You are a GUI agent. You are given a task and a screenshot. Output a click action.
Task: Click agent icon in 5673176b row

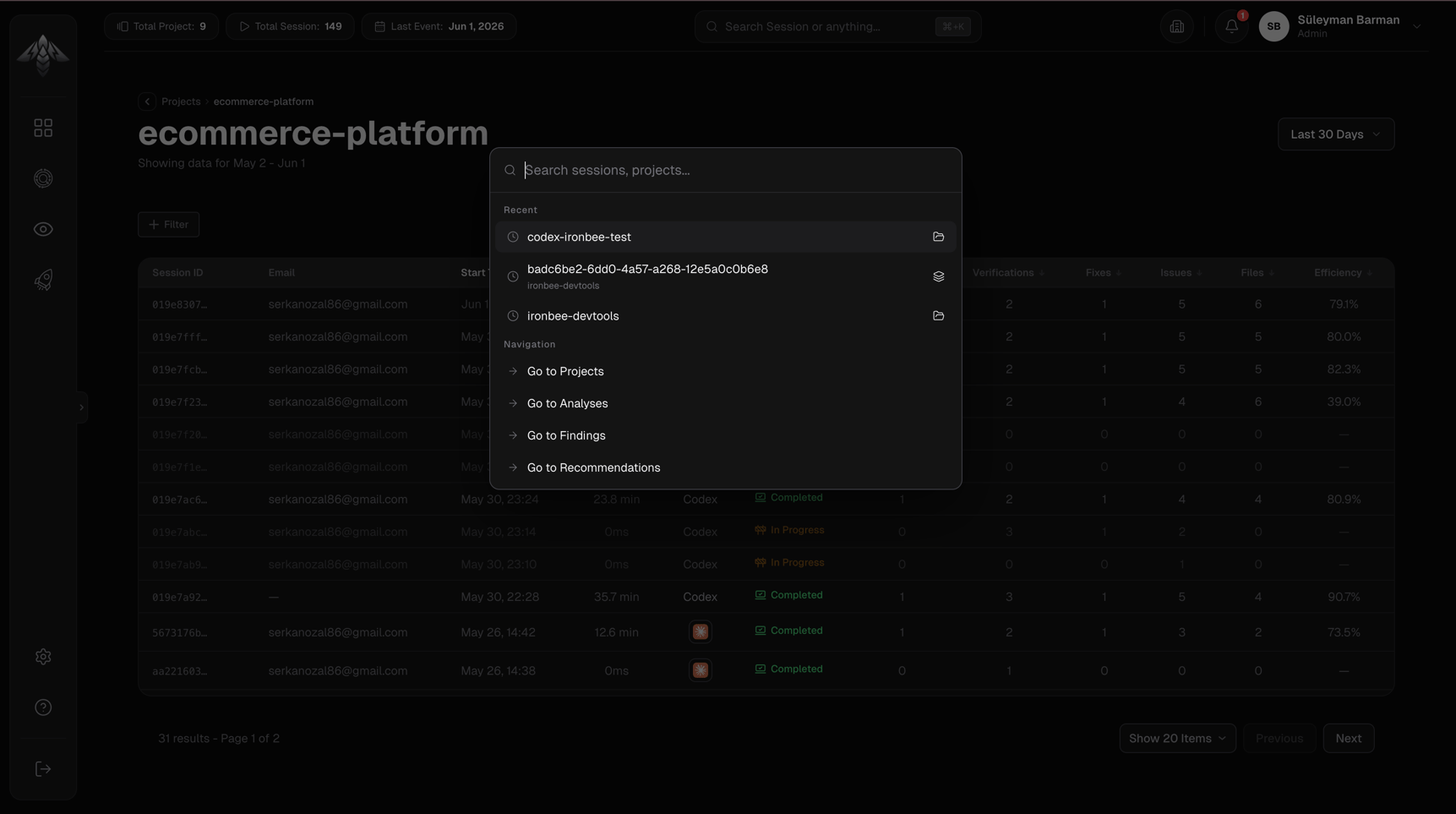[x=701, y=632]
